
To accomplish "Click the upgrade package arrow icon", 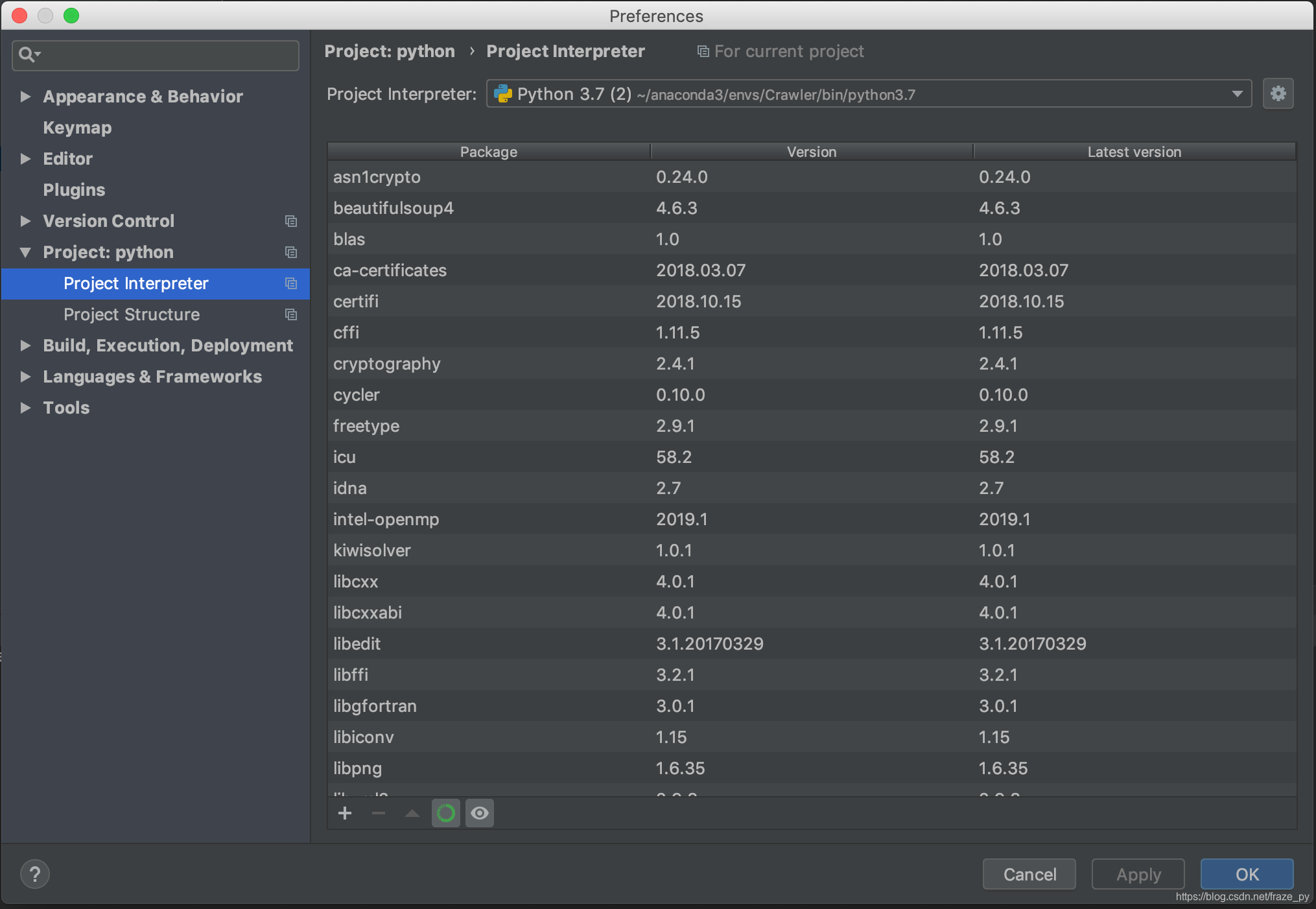I will click(x=412, y=813).
